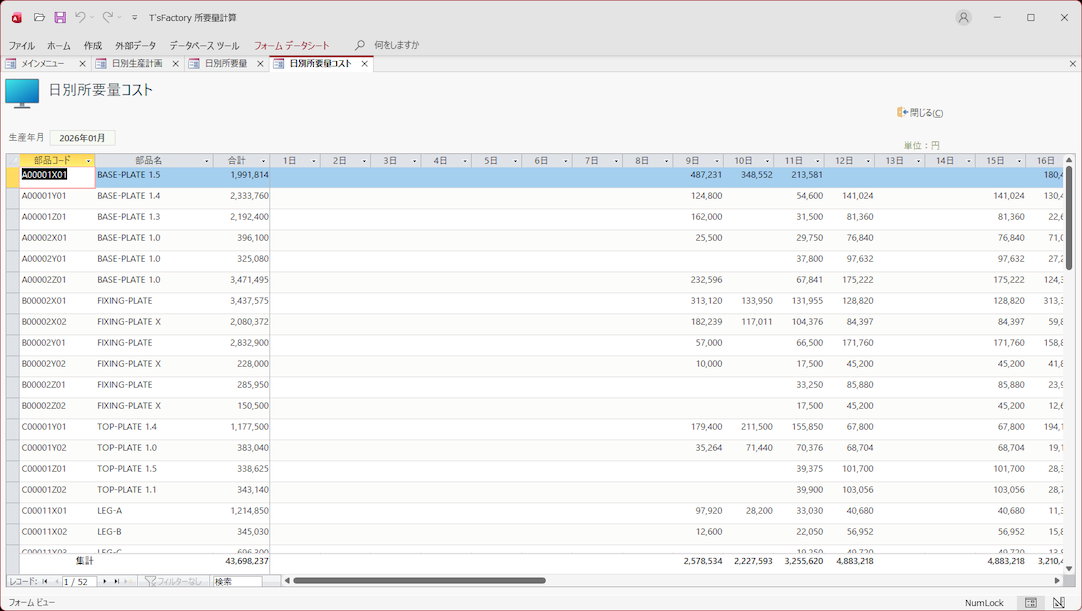Image resolution: width=1082 pixels, height=611 pixels.
Task: Click the Undo arrow icon
Action: [80, 18]
